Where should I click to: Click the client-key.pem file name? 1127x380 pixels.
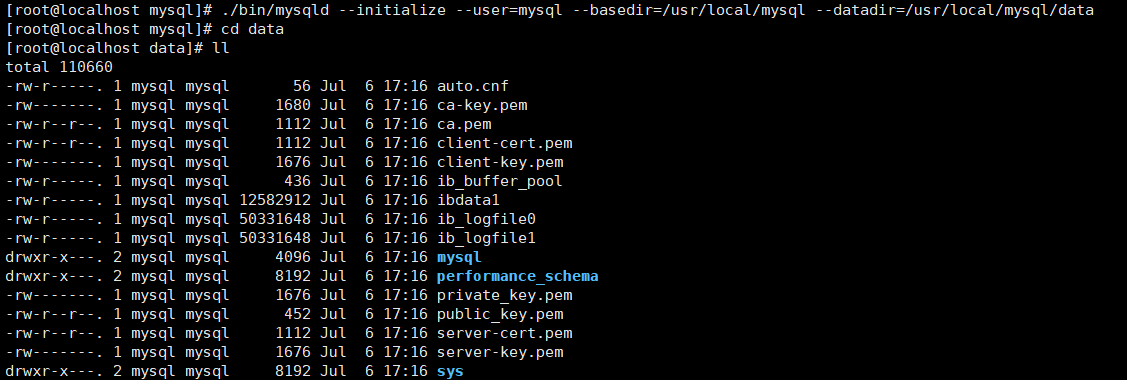coord(500,162)
